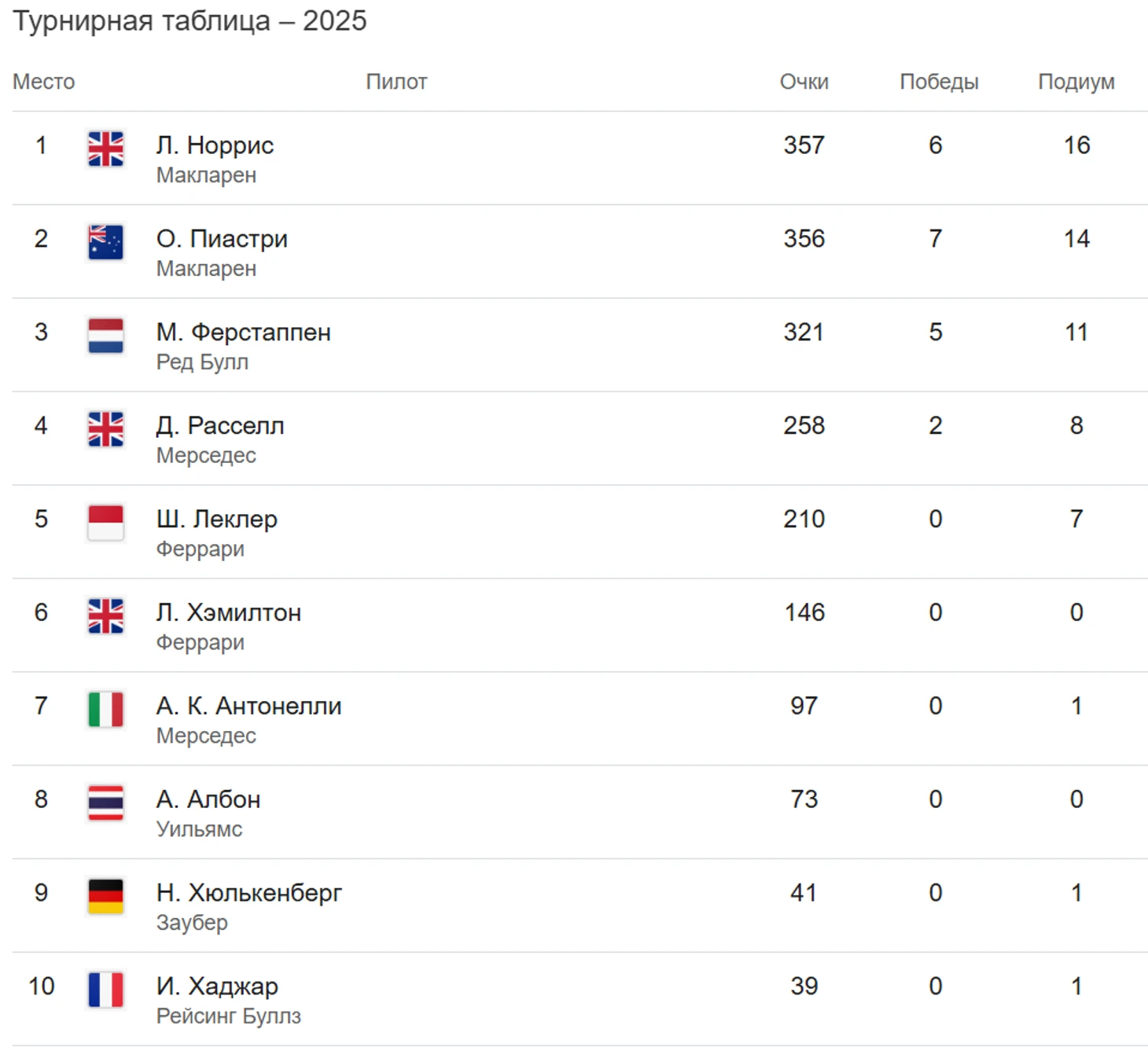Click the Очки column header
This screenshot has height=1047, width=1148.
coord(804,82)
